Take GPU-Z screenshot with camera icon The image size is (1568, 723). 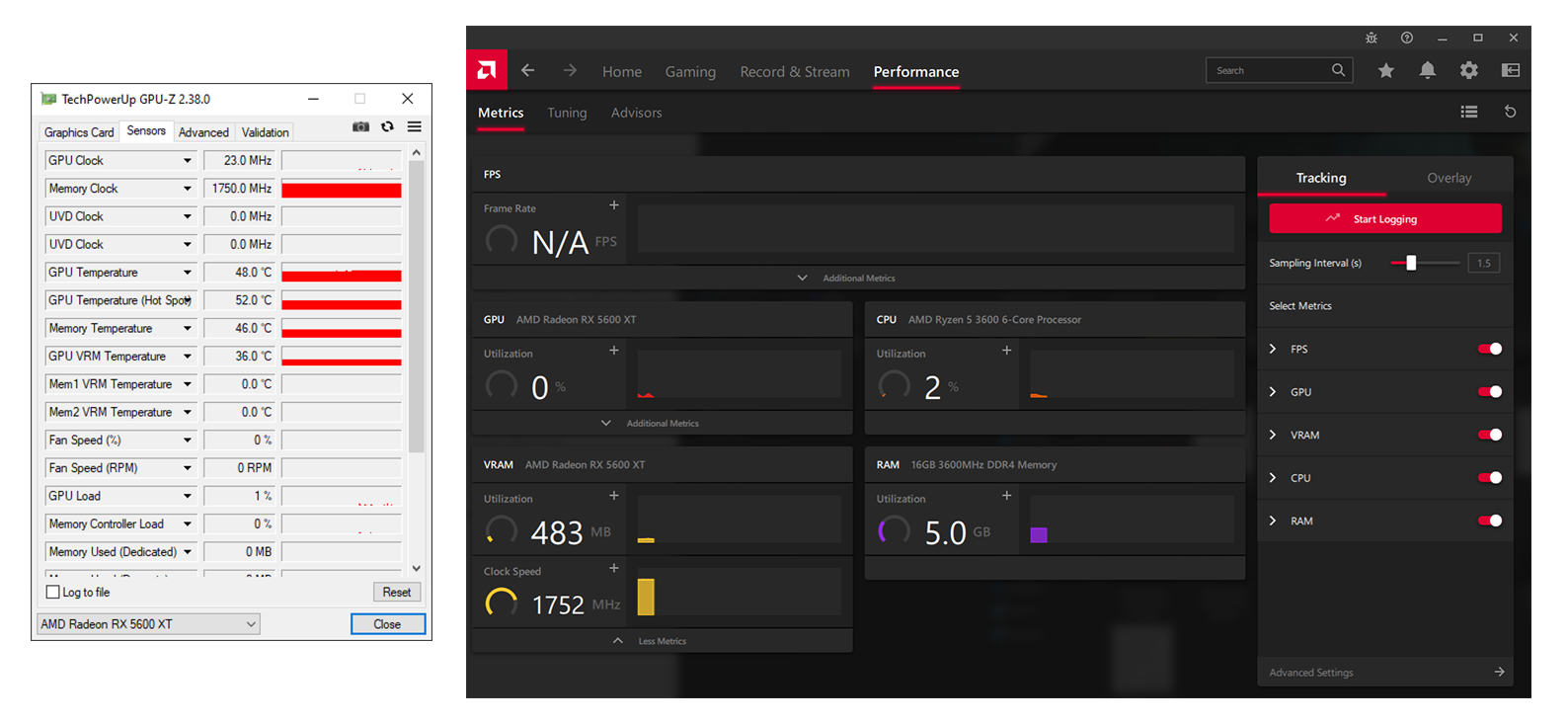361,126
